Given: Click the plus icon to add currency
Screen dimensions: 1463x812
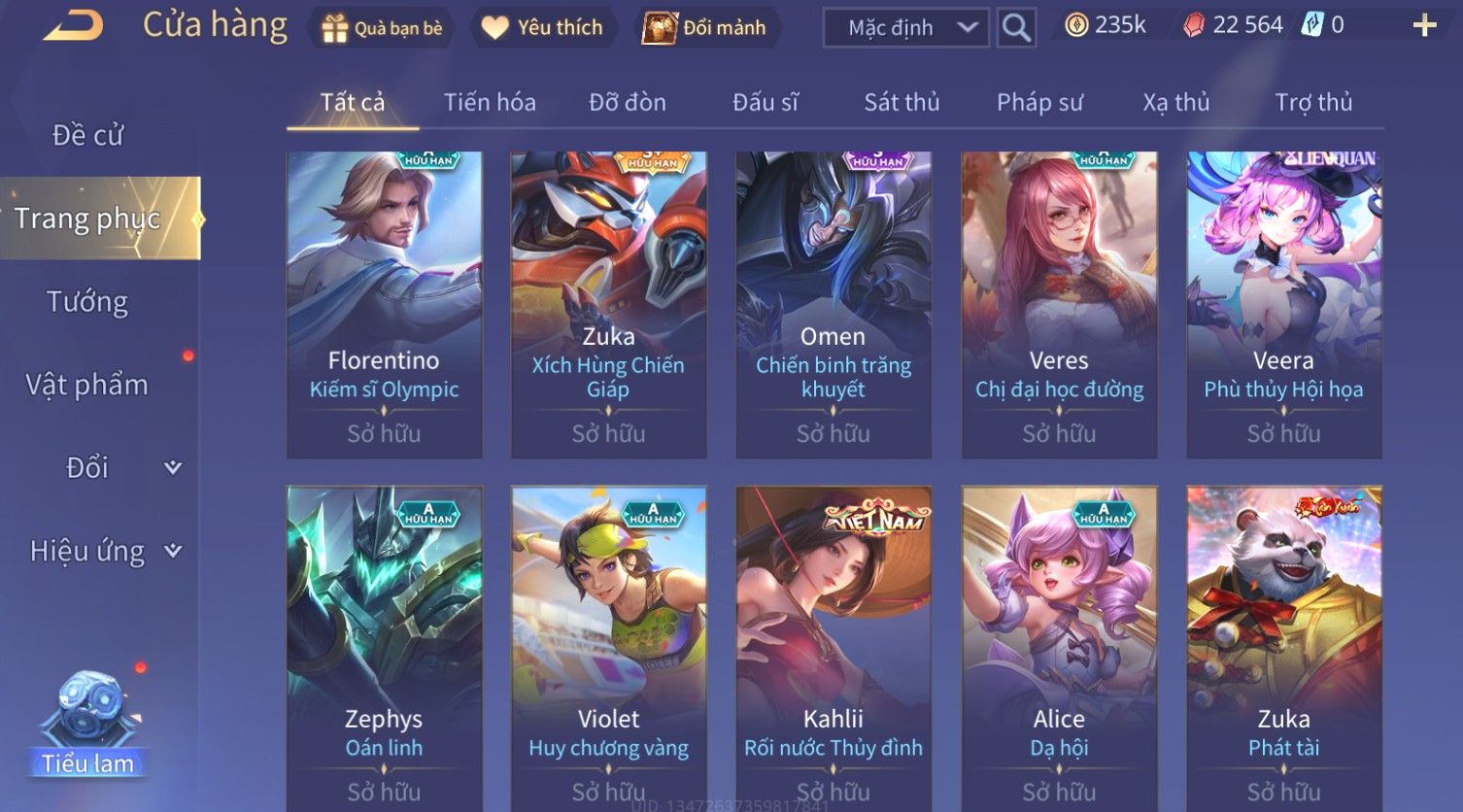Looking at the screenshot, I should 1424,25.
